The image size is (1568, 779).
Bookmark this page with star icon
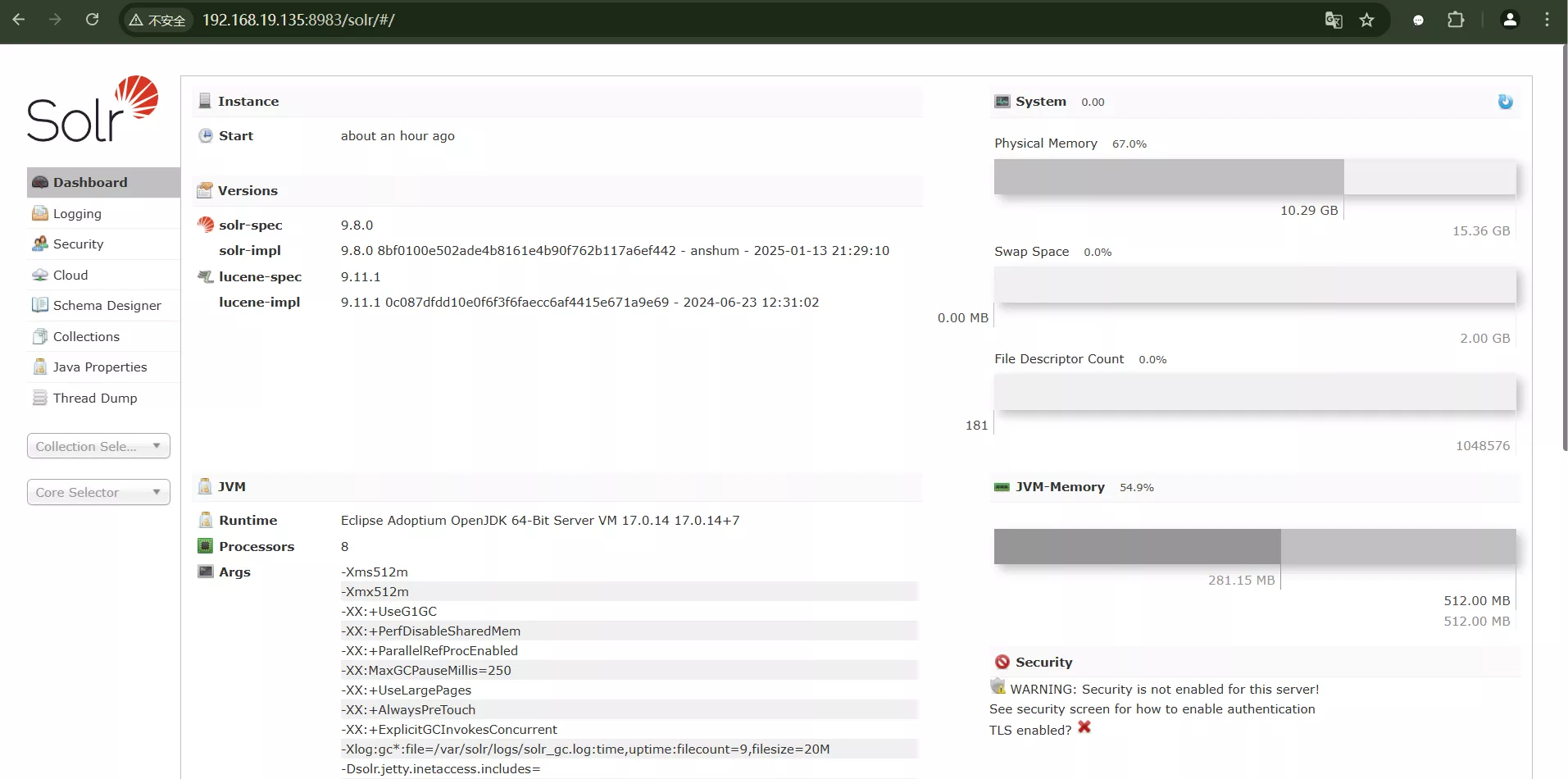click(x=1366, y=20)
